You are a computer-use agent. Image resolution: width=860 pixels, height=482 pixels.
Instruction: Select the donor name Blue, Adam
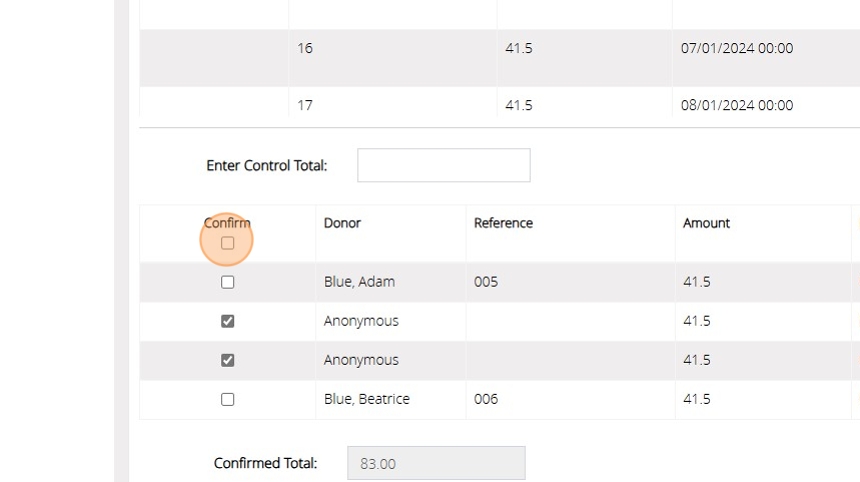click(359, 282)
